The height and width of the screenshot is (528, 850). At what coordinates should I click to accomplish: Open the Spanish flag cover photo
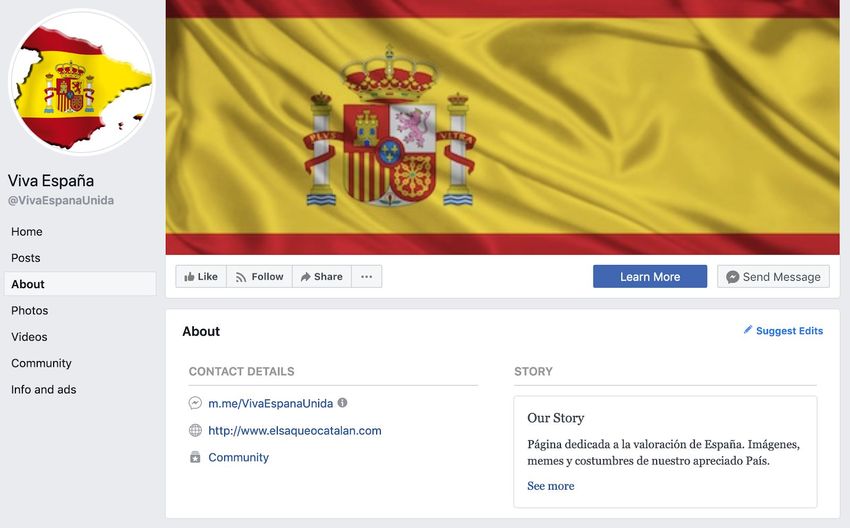pos(502,127)
